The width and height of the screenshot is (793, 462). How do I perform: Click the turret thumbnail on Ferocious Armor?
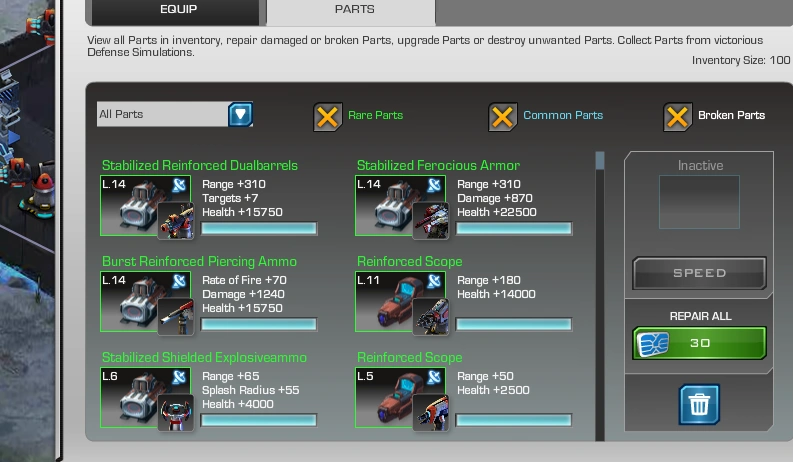click(x=431, y=221)
